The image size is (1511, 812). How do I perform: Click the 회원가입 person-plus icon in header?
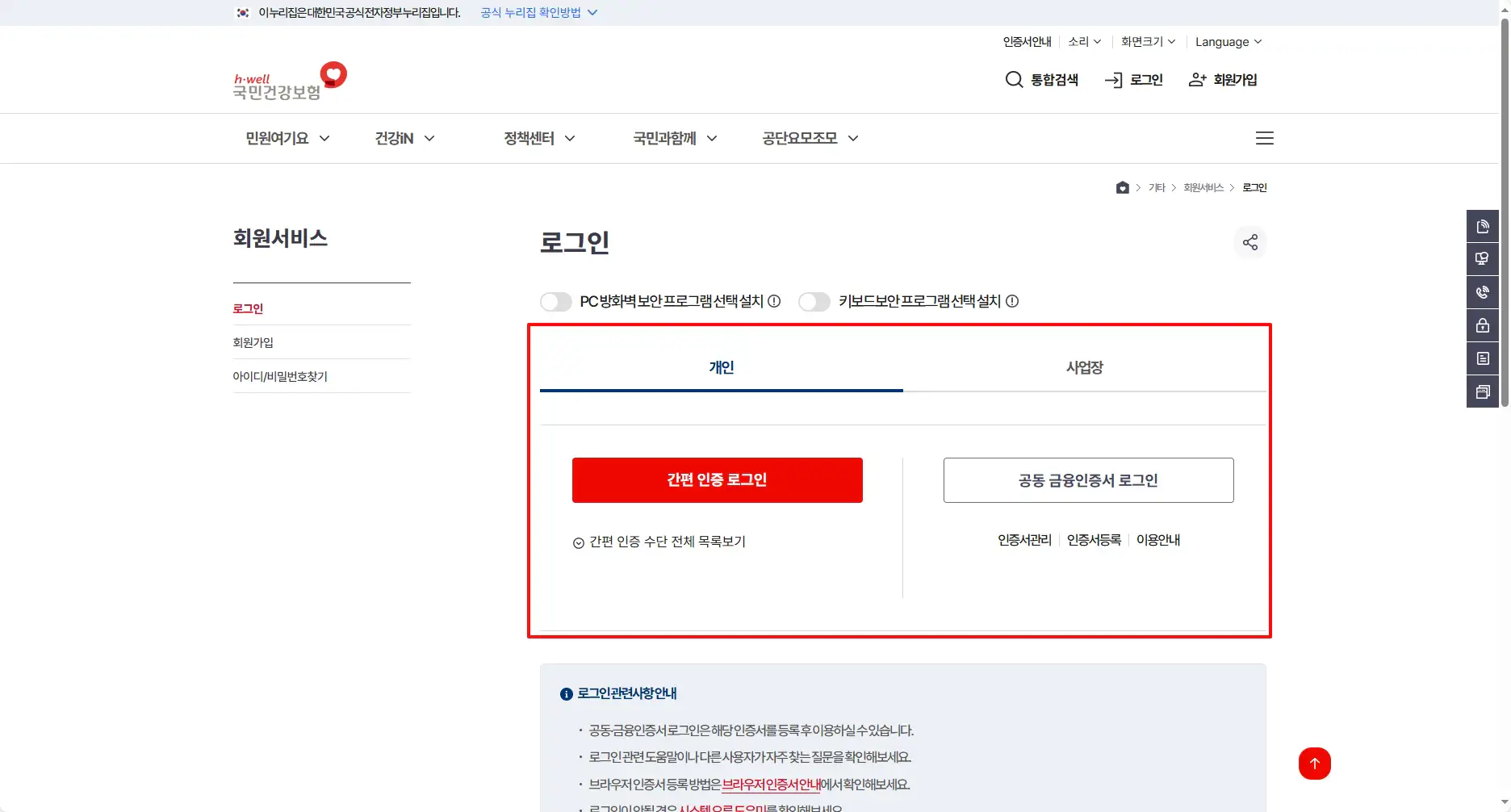pyautogui.click(x=1198, y=79)
